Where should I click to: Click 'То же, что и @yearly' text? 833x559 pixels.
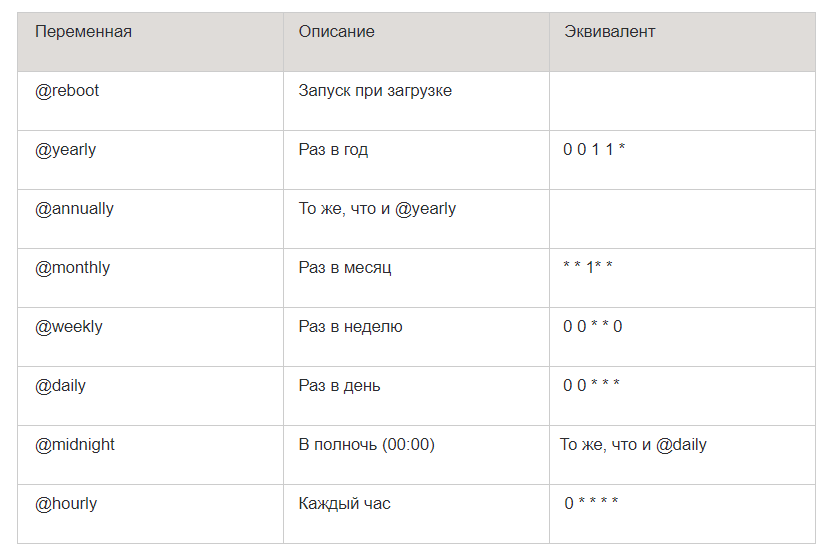pyautogui.click(x=377, y=209)
